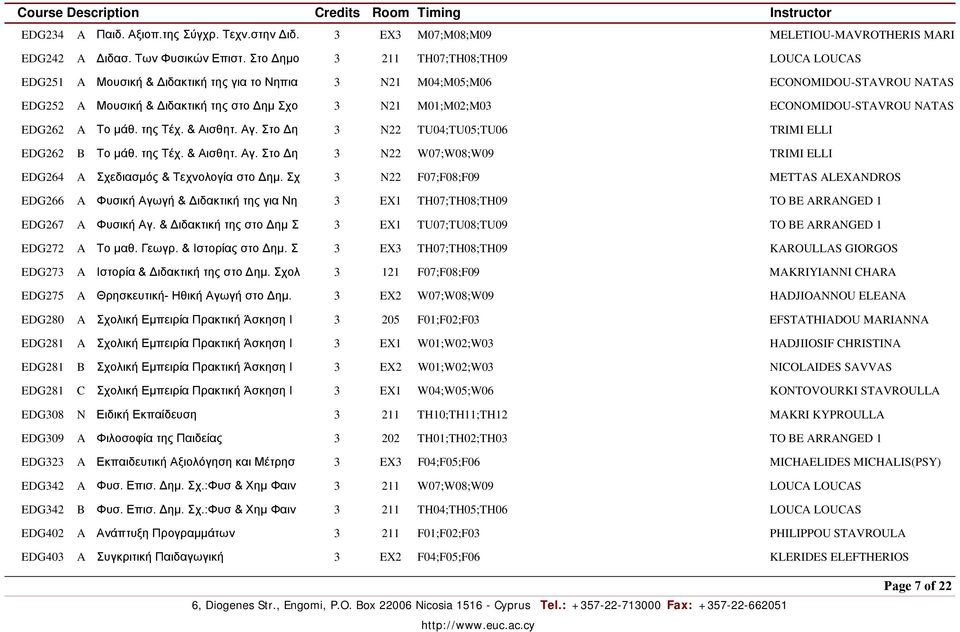Select course code EDG402
The width and height of the screenshot is (960, 632).
tap(42, 533)
